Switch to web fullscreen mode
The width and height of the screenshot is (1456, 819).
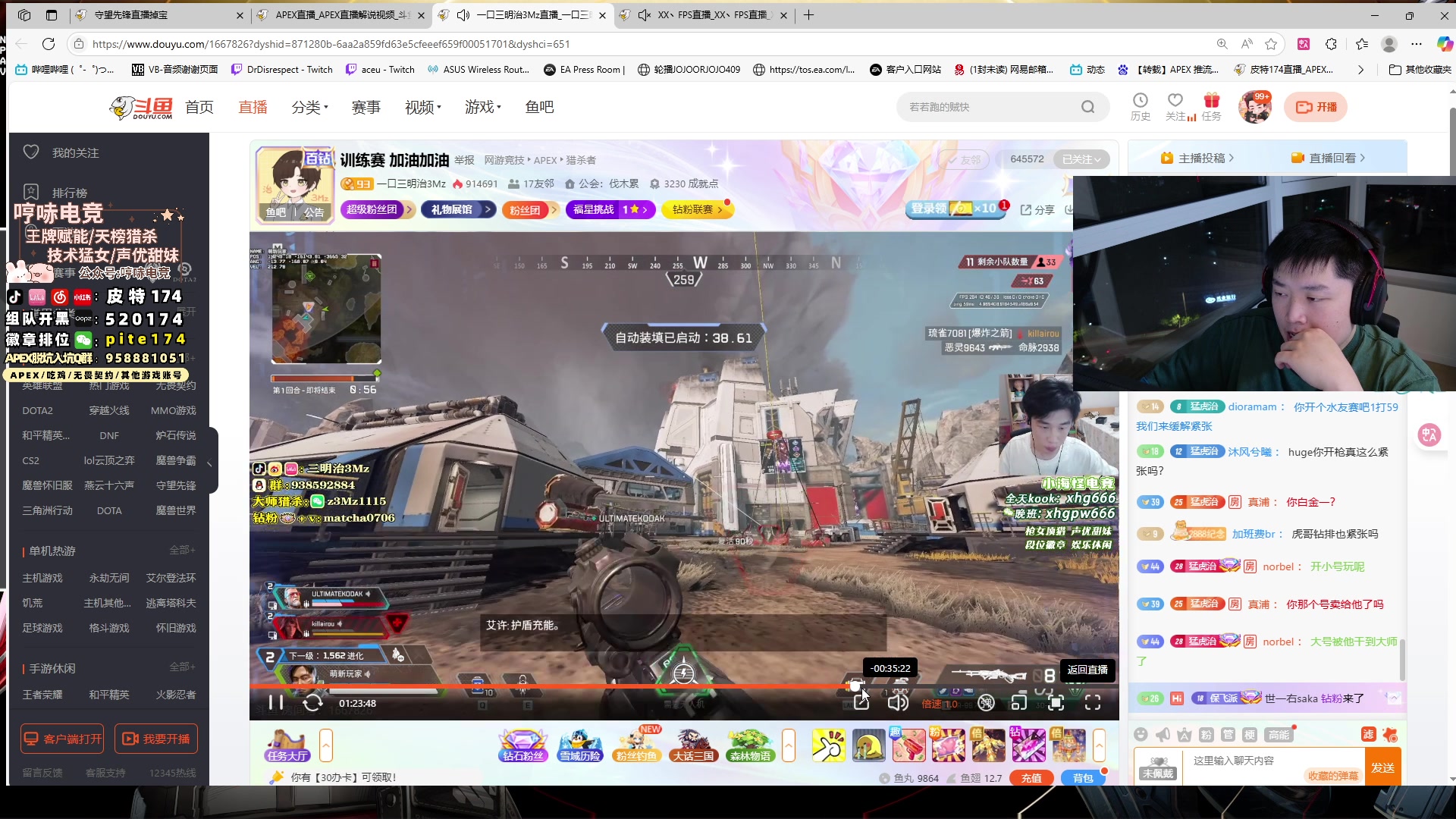point(1056,703)
